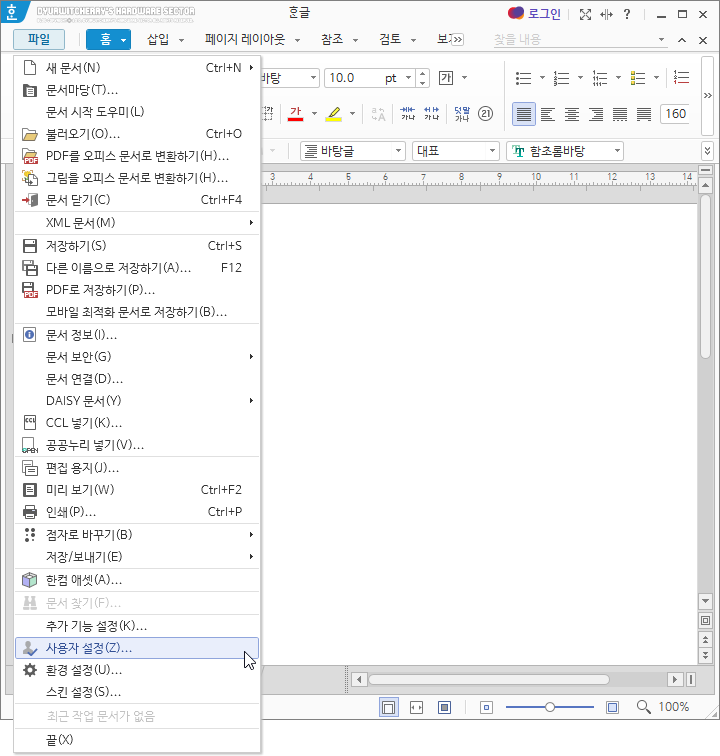Adjust the zoom slider handle

(x=550, y=707)
